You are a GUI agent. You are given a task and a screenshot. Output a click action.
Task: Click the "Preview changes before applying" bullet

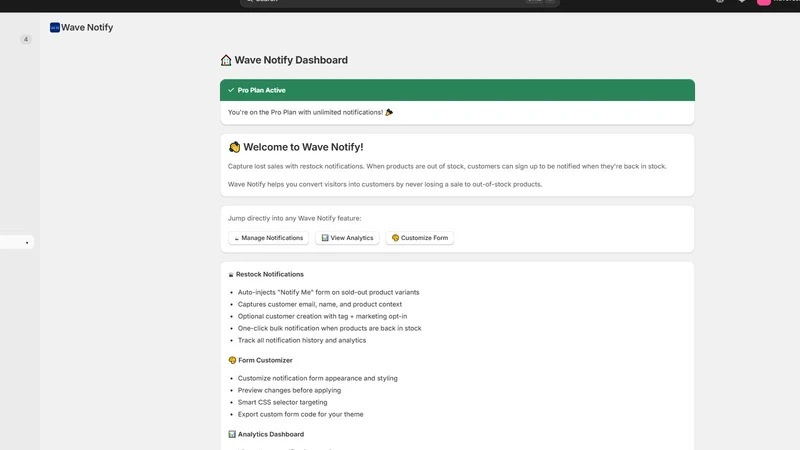point(289,390)
